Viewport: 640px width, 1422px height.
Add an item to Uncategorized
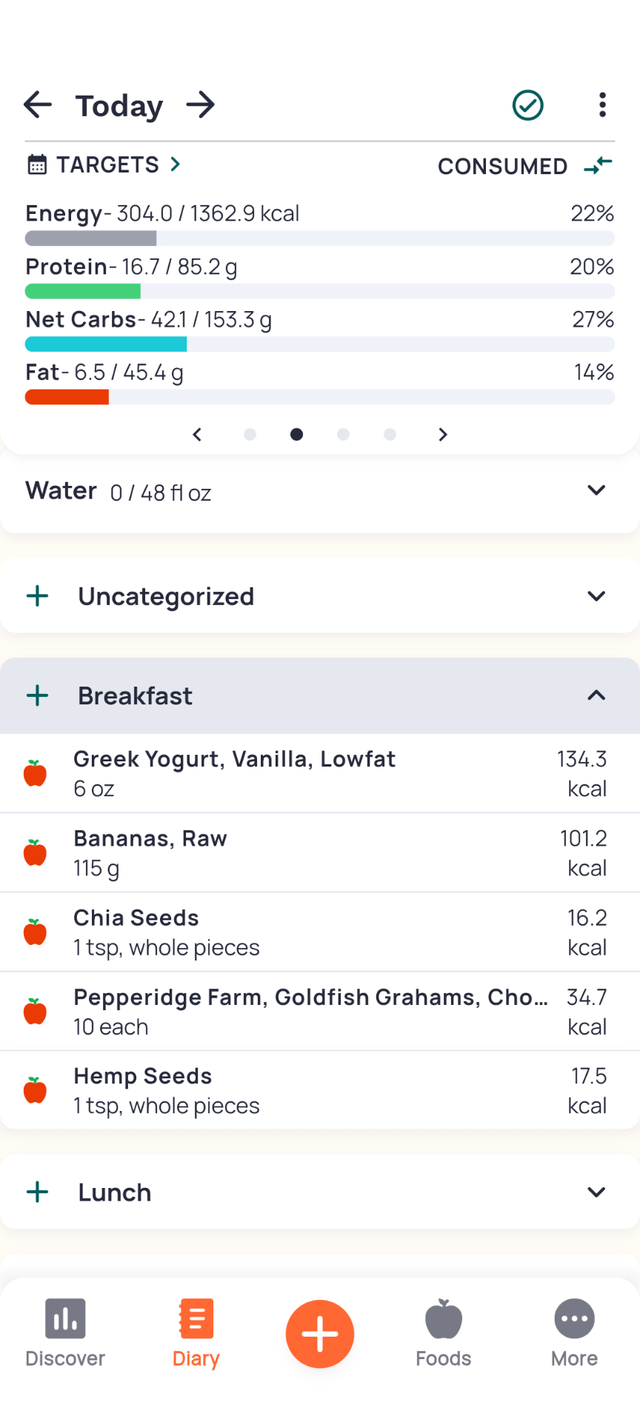[38, 596]
